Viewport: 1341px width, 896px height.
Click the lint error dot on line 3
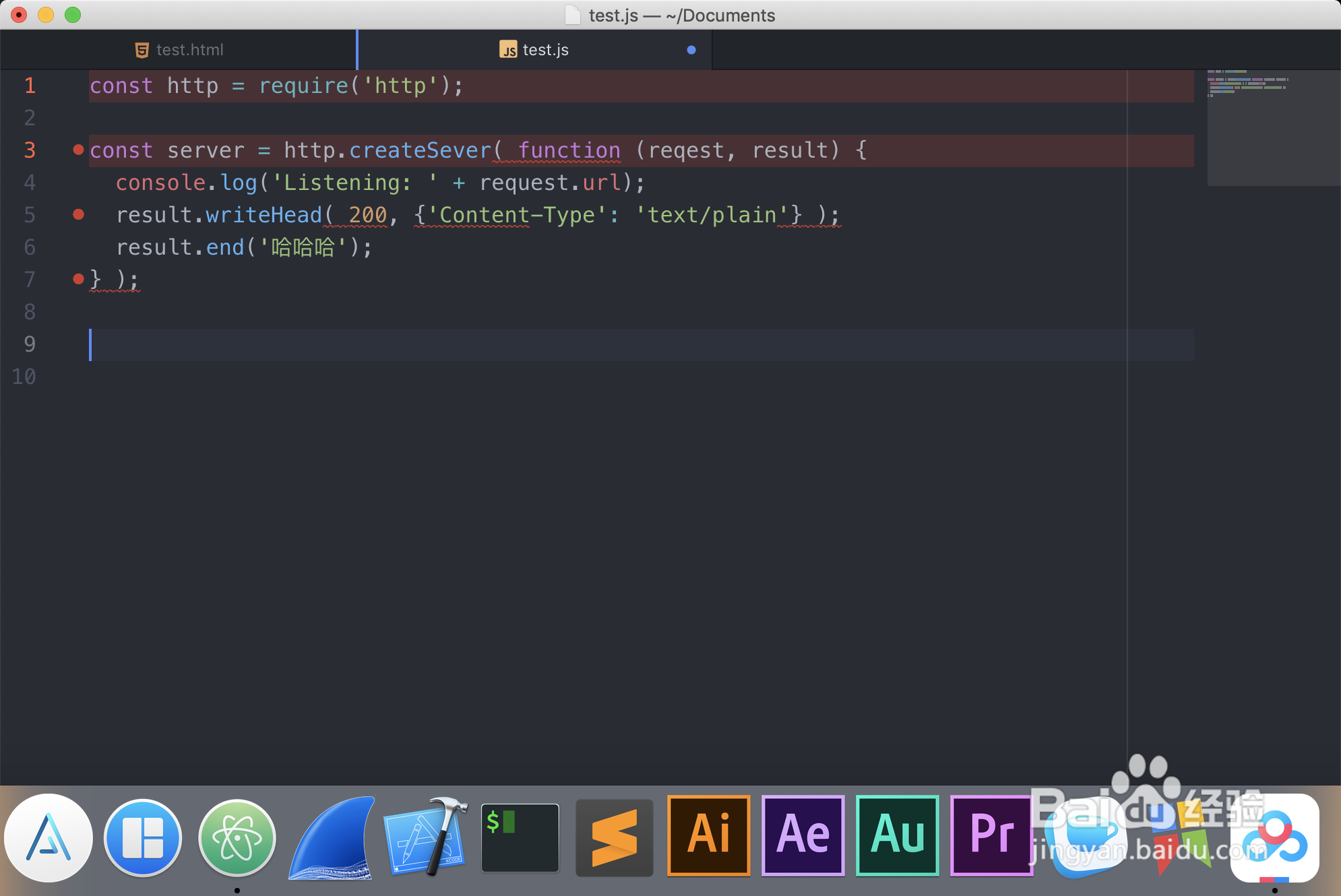[x=78, y=150]
